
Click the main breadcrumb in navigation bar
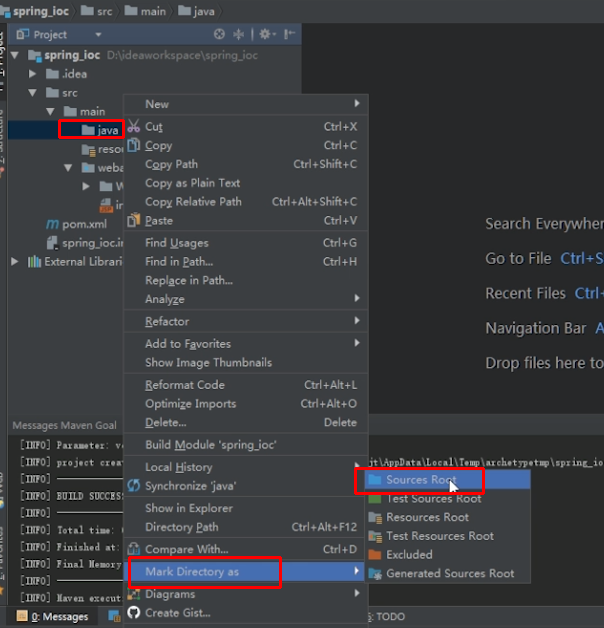pyautogui.click(x=145, y=11)
